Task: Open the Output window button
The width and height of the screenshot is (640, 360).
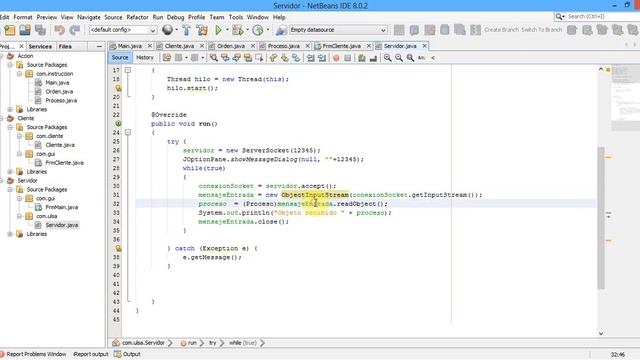Action: coord(127,354)
